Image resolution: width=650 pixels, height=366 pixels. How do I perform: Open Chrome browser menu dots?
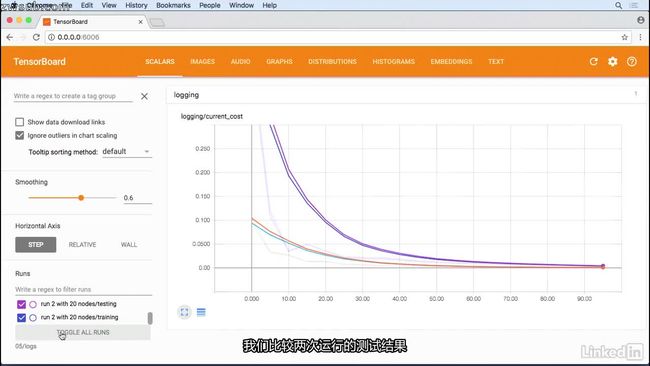click(640, 37)
